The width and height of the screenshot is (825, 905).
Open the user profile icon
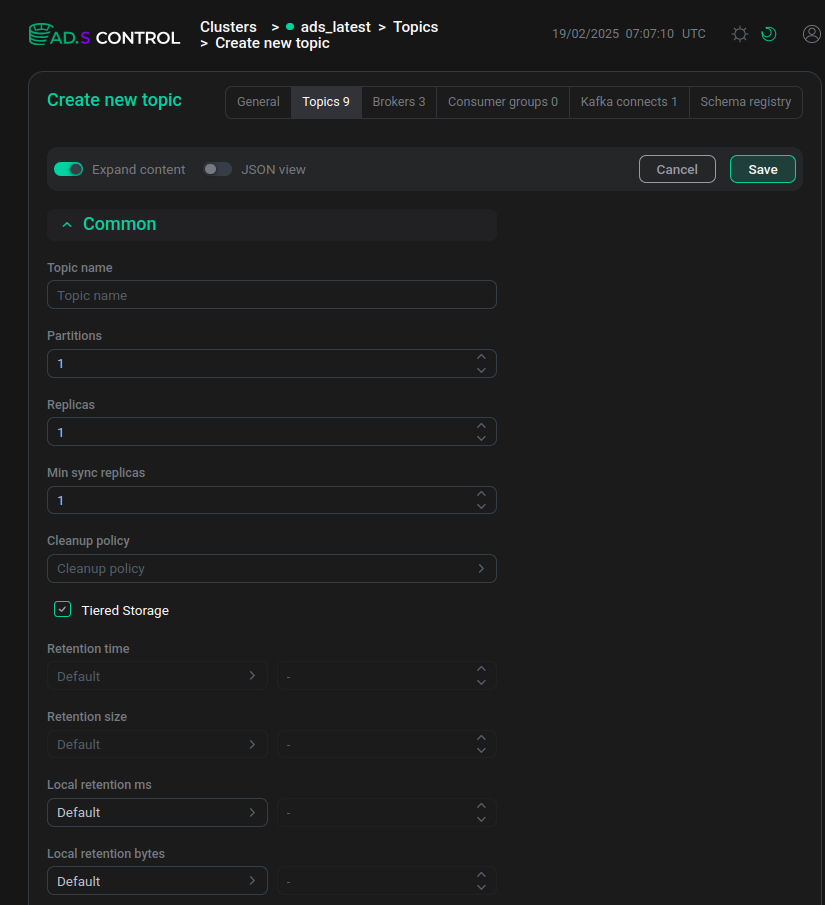(811, 34)
